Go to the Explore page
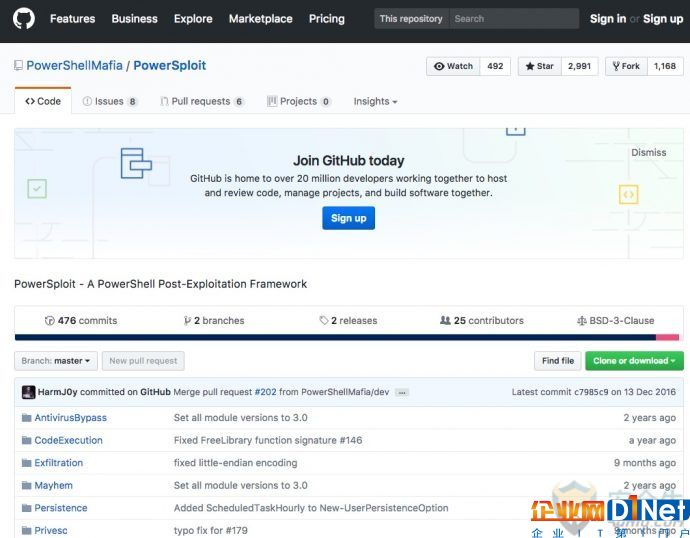 [193, 19]
